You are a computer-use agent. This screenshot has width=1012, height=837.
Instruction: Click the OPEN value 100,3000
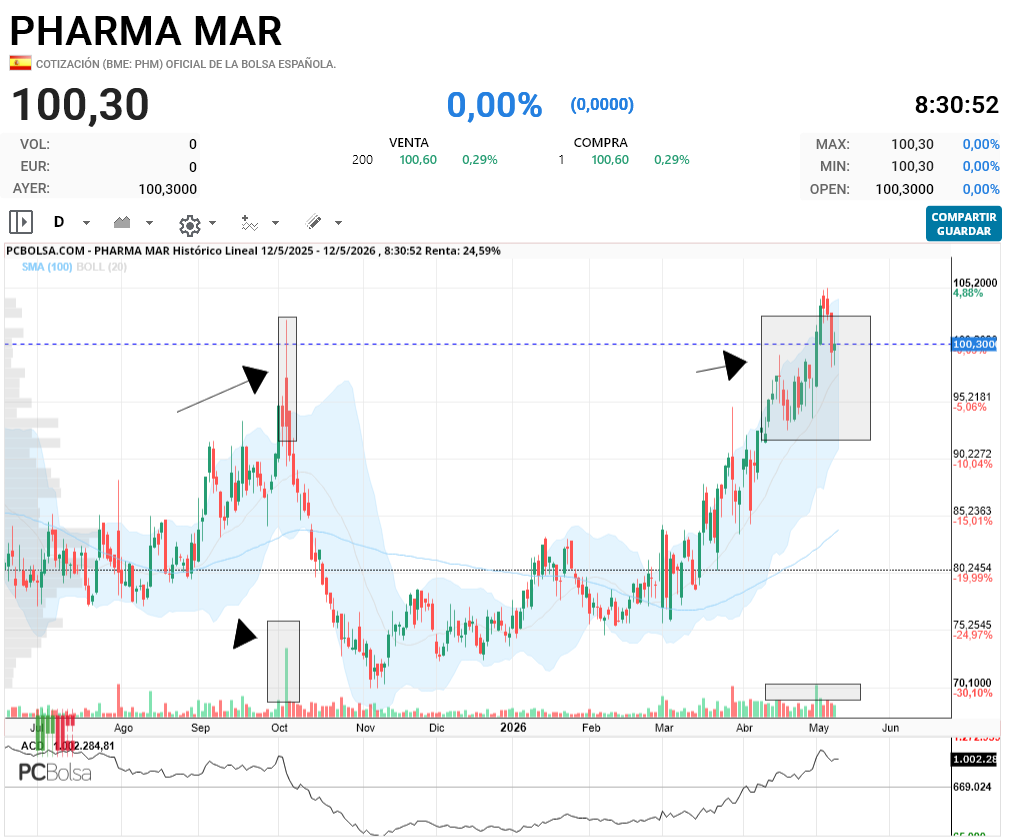[x=904, y=189]
